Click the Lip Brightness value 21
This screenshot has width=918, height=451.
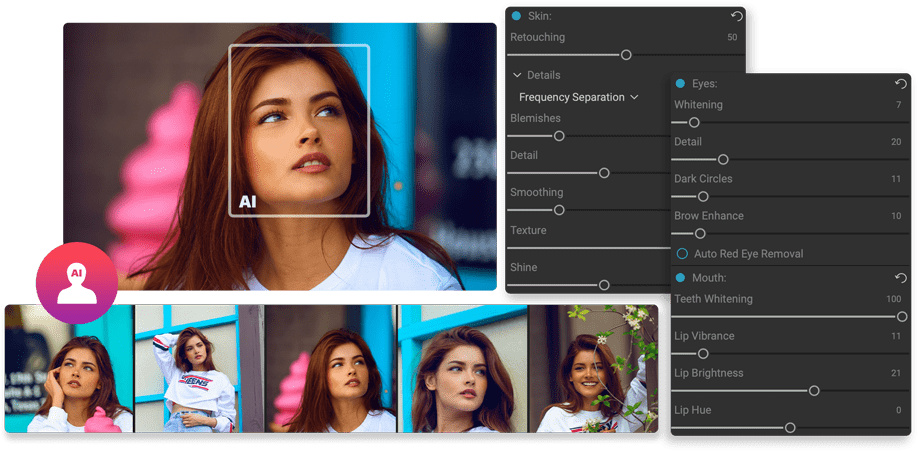click(896, 373)
